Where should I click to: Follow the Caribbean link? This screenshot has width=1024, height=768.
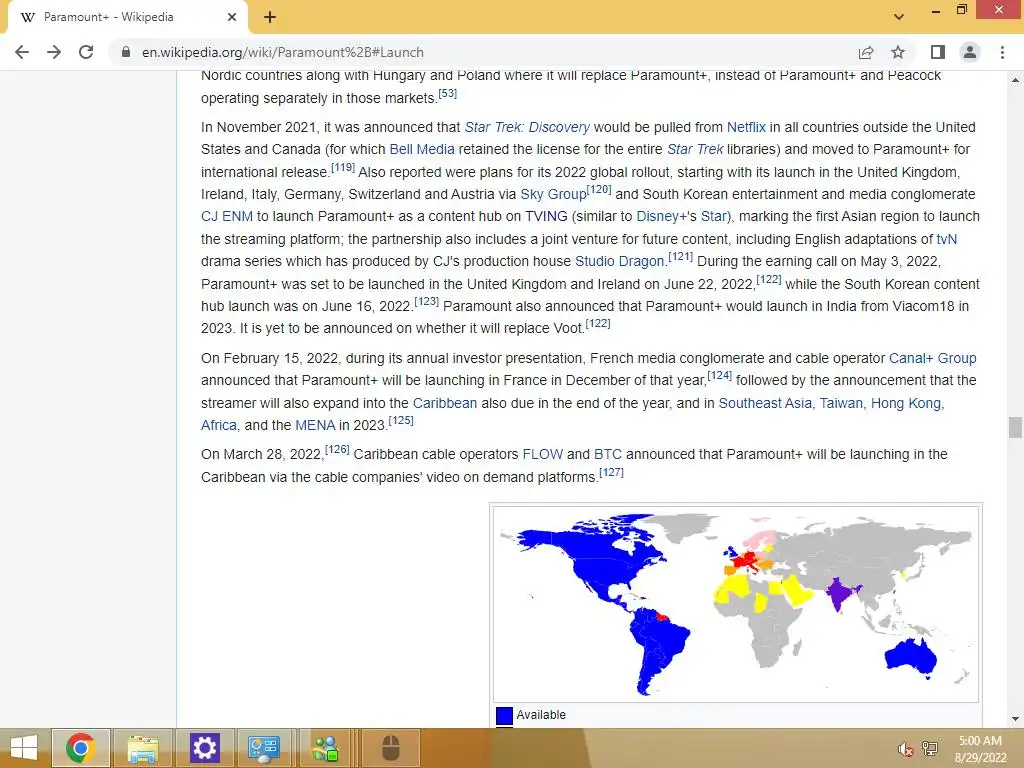(x=445, y=404)
